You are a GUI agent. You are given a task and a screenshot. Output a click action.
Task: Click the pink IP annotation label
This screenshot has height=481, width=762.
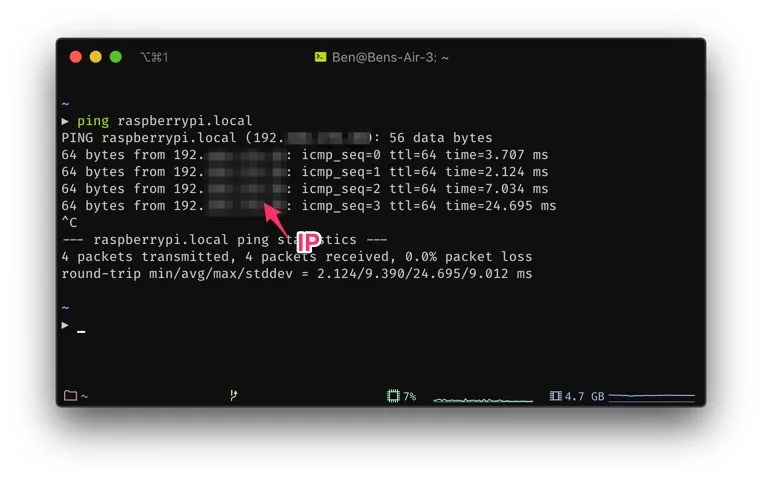(309, 241)
